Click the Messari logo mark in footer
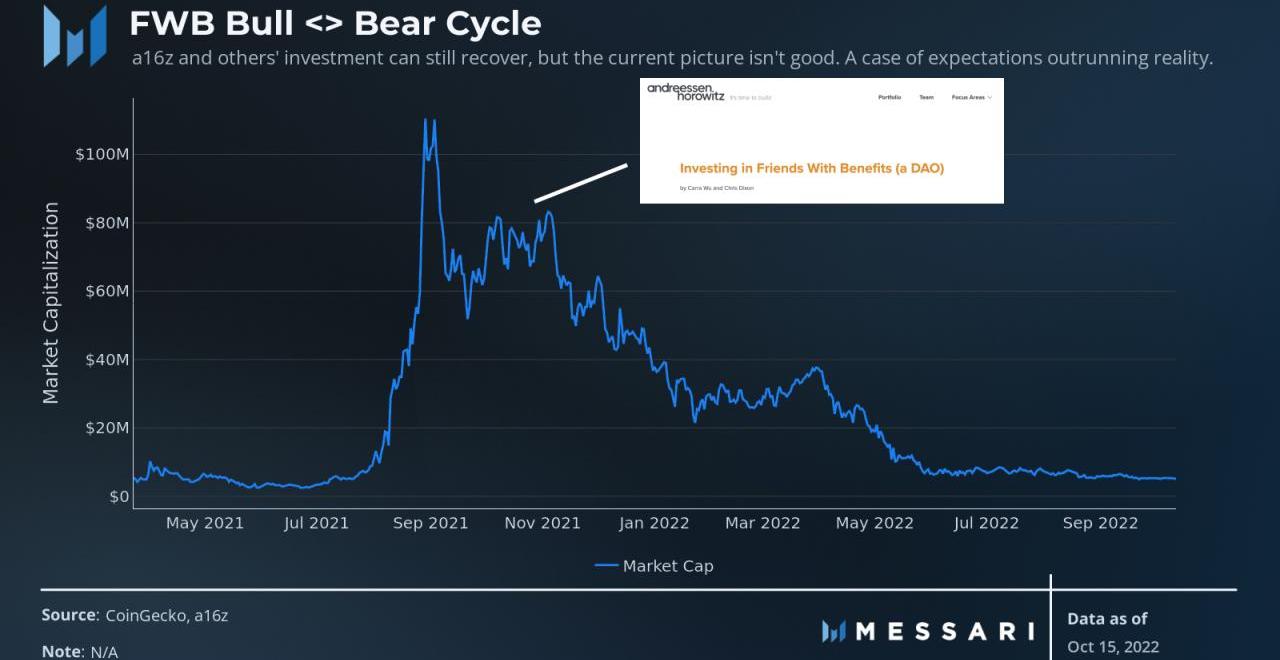The width and height of the screenshot is (1280, 660). tap(834, 631)
